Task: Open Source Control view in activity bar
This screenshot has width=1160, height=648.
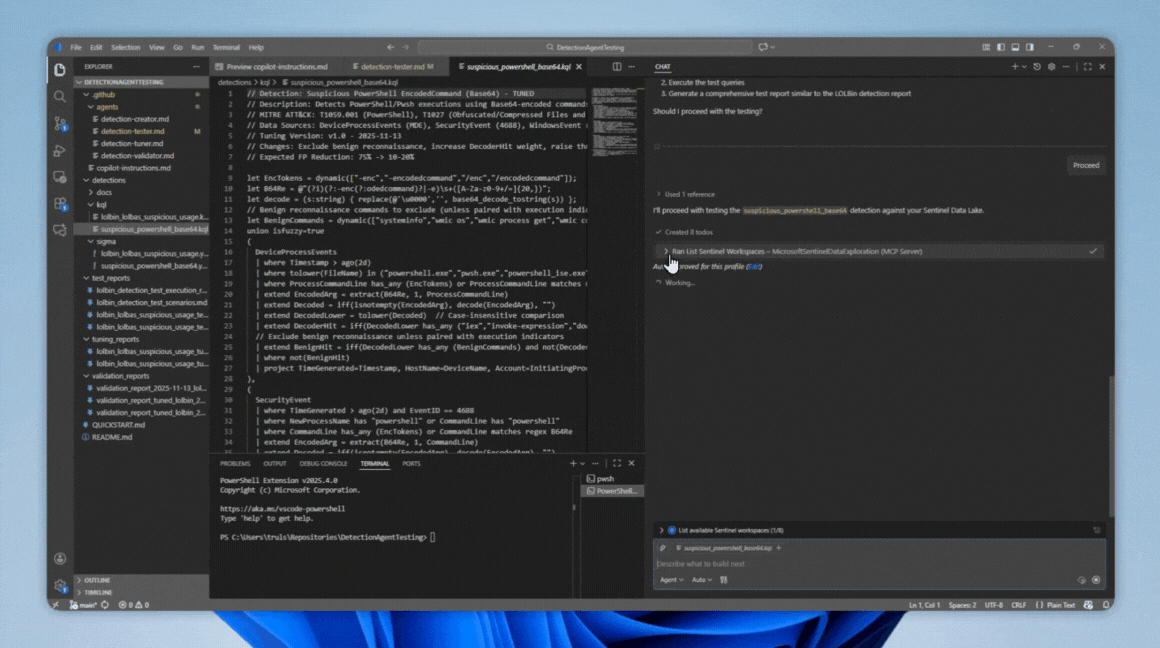Action: point(60,124)
